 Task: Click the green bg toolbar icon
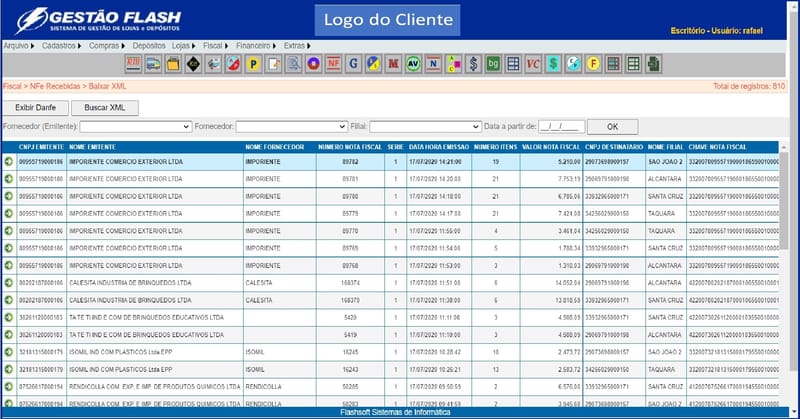(x=493, y=64)
